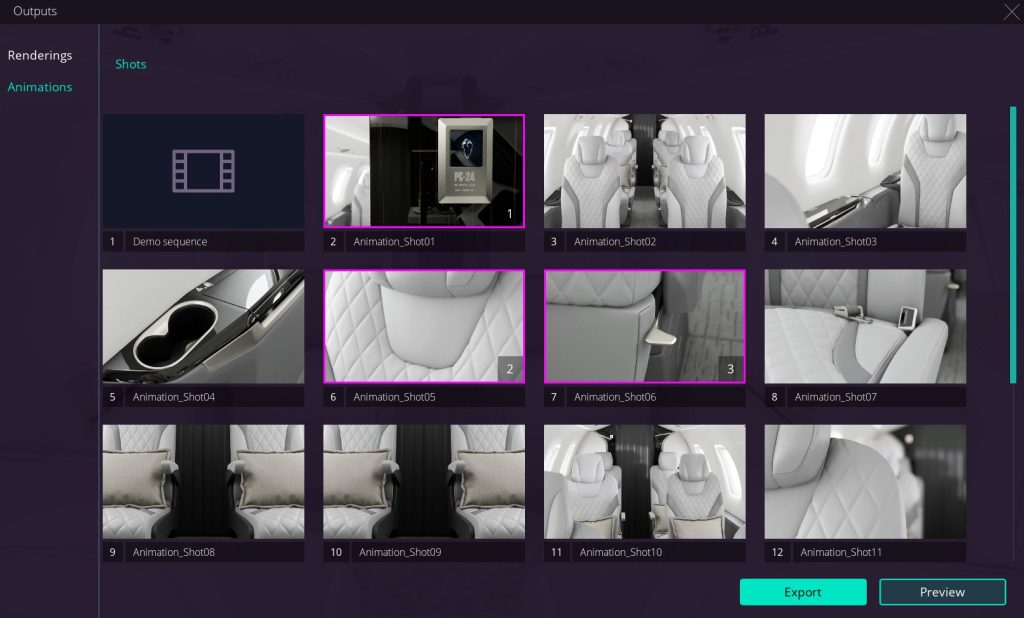Pick the Animation_Shot03 thumbnail
This screenshot has height=618, width=1024.
coord(865,171)
